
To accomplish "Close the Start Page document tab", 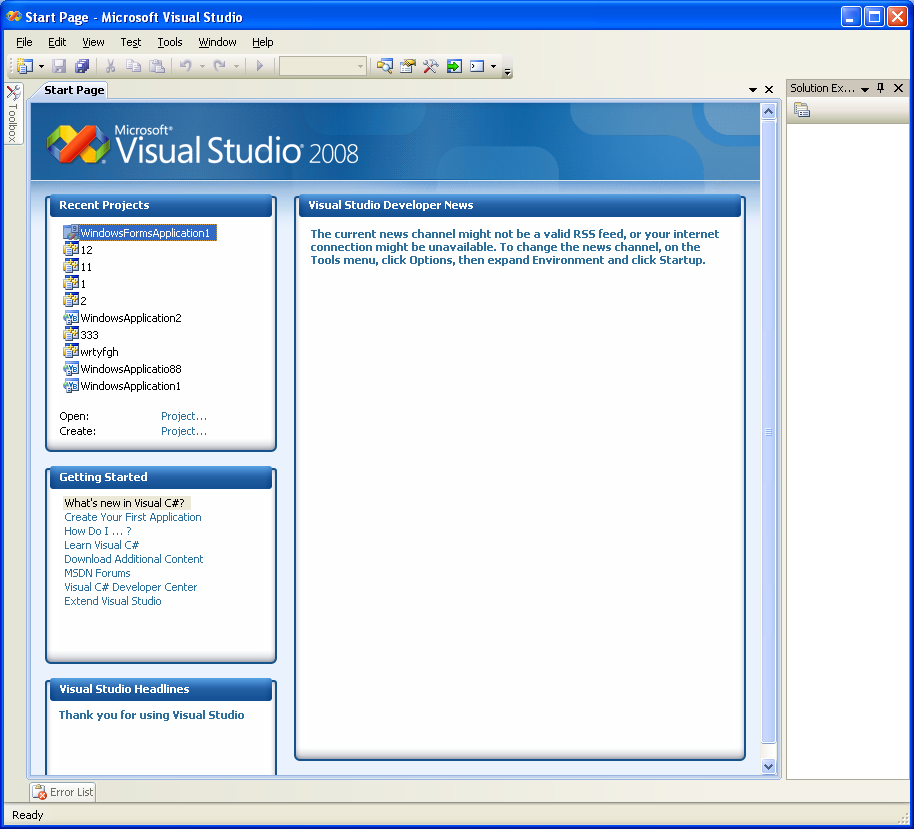I will 769,90.
